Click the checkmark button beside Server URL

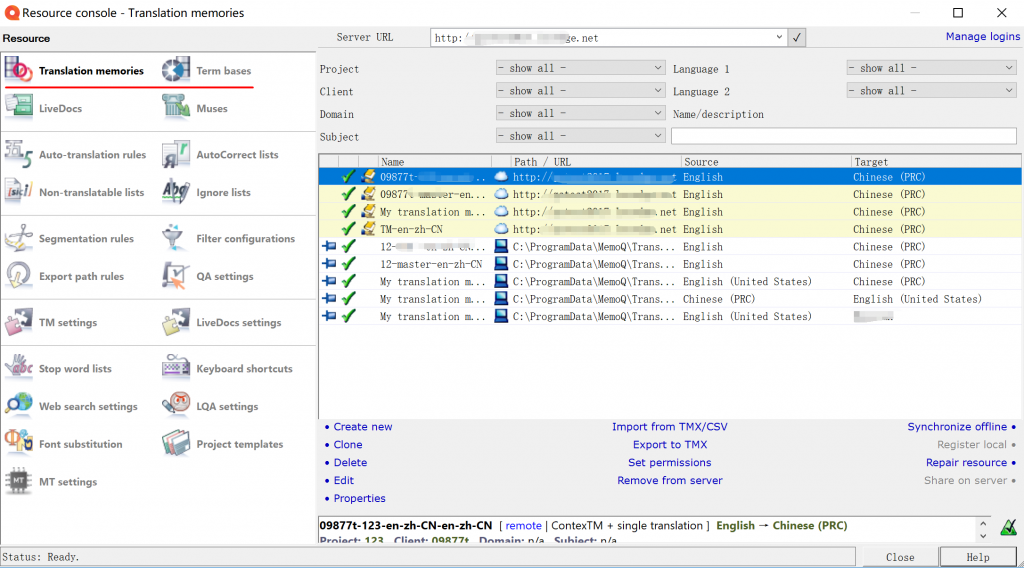click(796, 38)
